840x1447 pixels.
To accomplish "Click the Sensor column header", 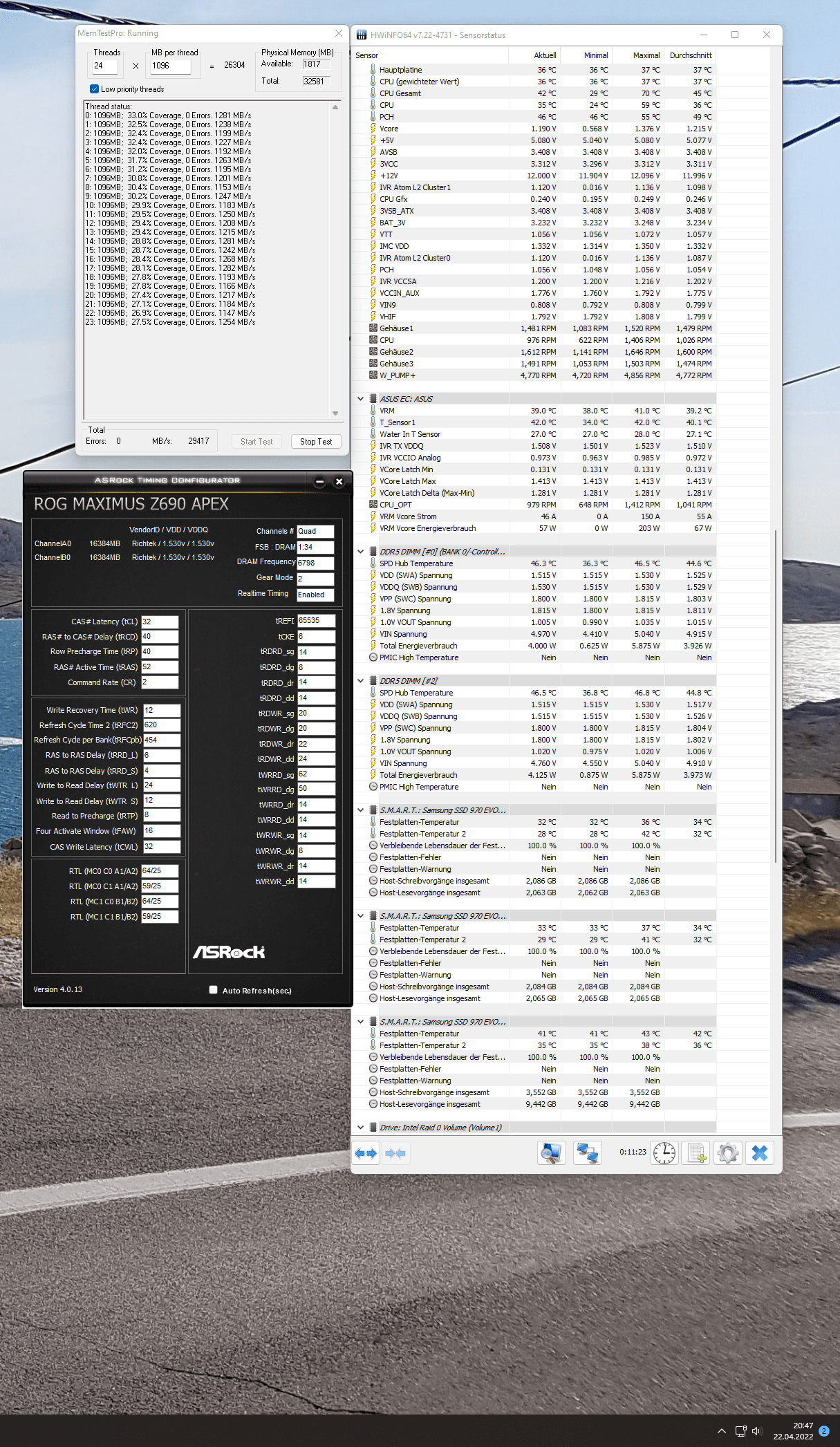I will point(431,55).
